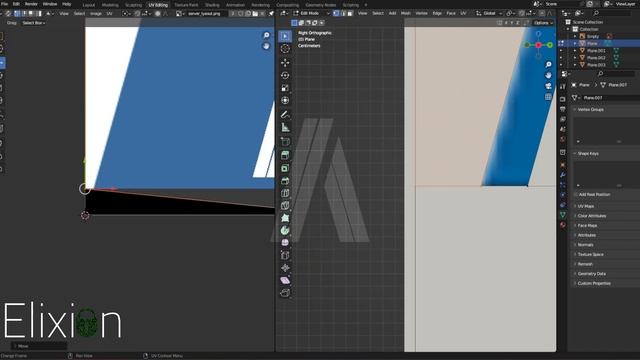Click the pan hand icon in 3D viewport
Viewport: 640px width, 360px height.
(x=549, y=75)
